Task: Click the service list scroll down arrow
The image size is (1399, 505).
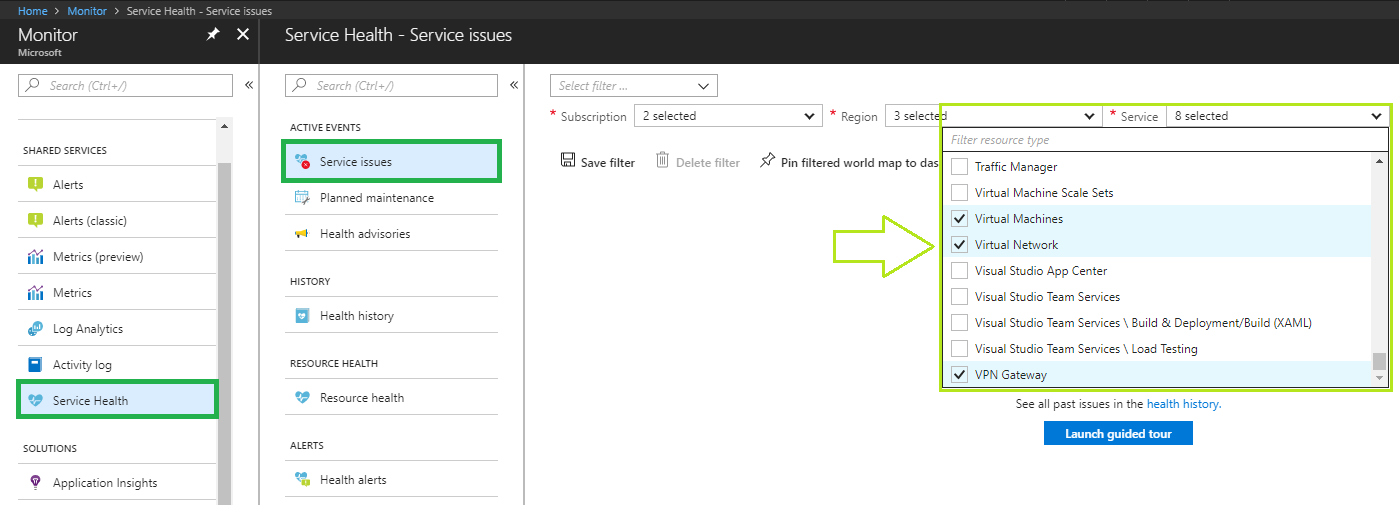Action: (x=1380, y=378)
